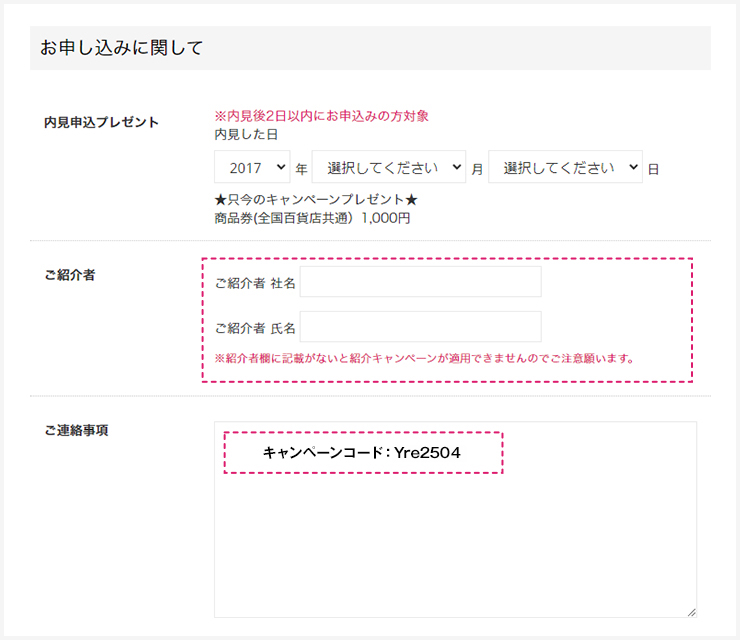
Task: Click the red ※紹介者欄 warning note
Action: pos(424,358)
